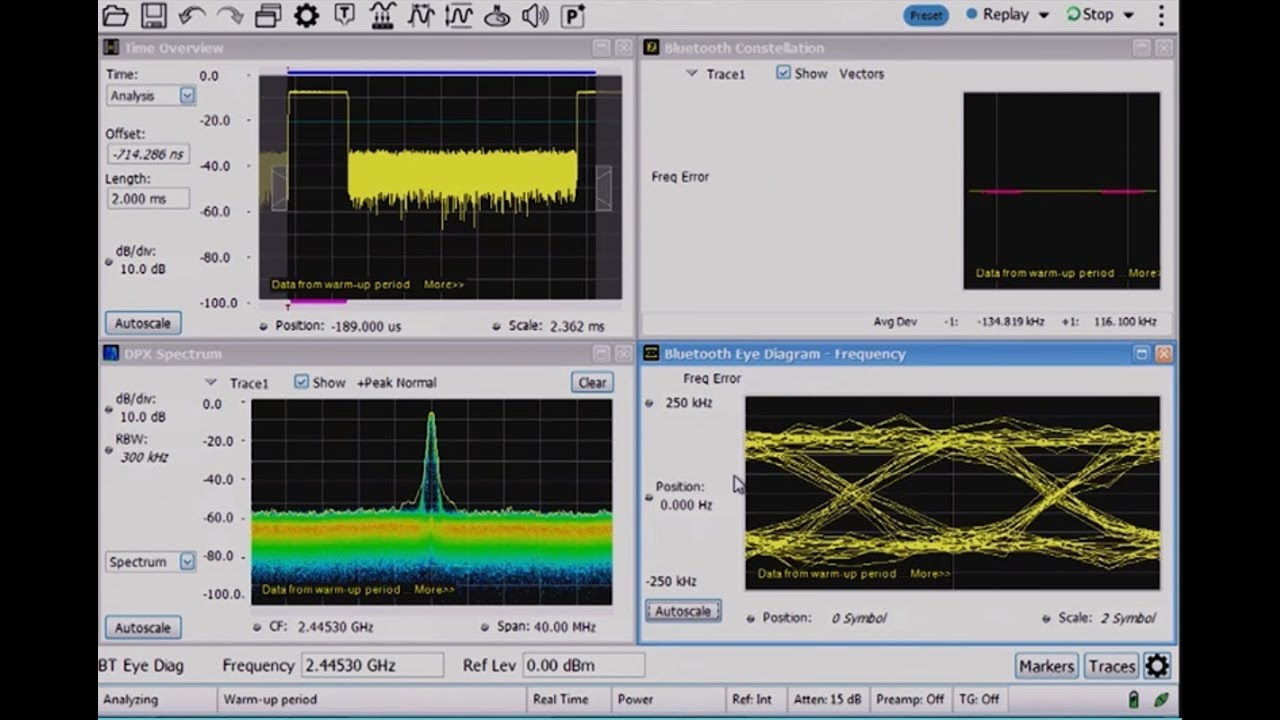Open the bottom-right settings gear
Viewport: 1280px width, 720px height.
(x=1157, y=666)
